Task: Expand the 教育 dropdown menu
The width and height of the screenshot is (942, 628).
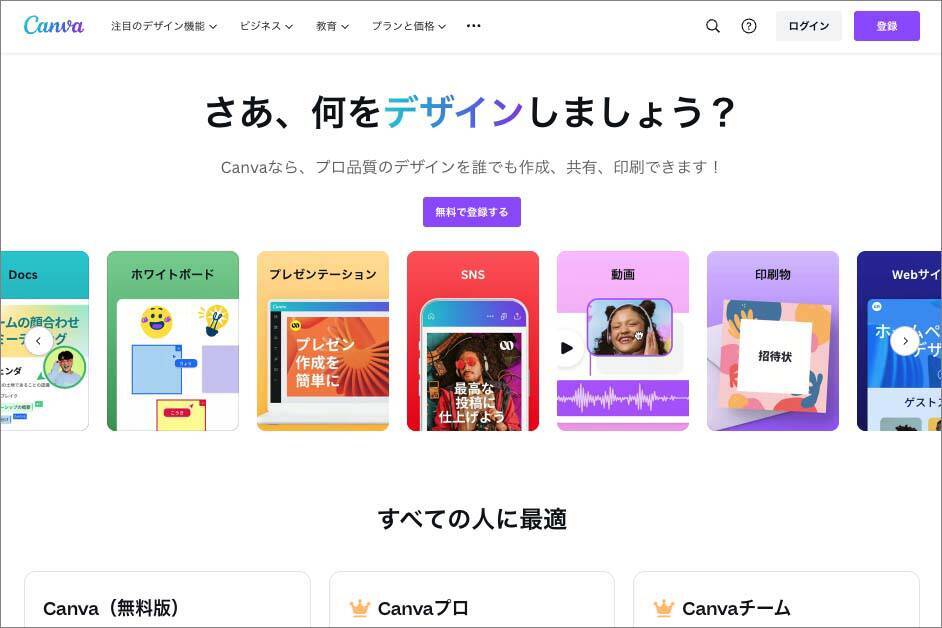Action: coord(332,26)
